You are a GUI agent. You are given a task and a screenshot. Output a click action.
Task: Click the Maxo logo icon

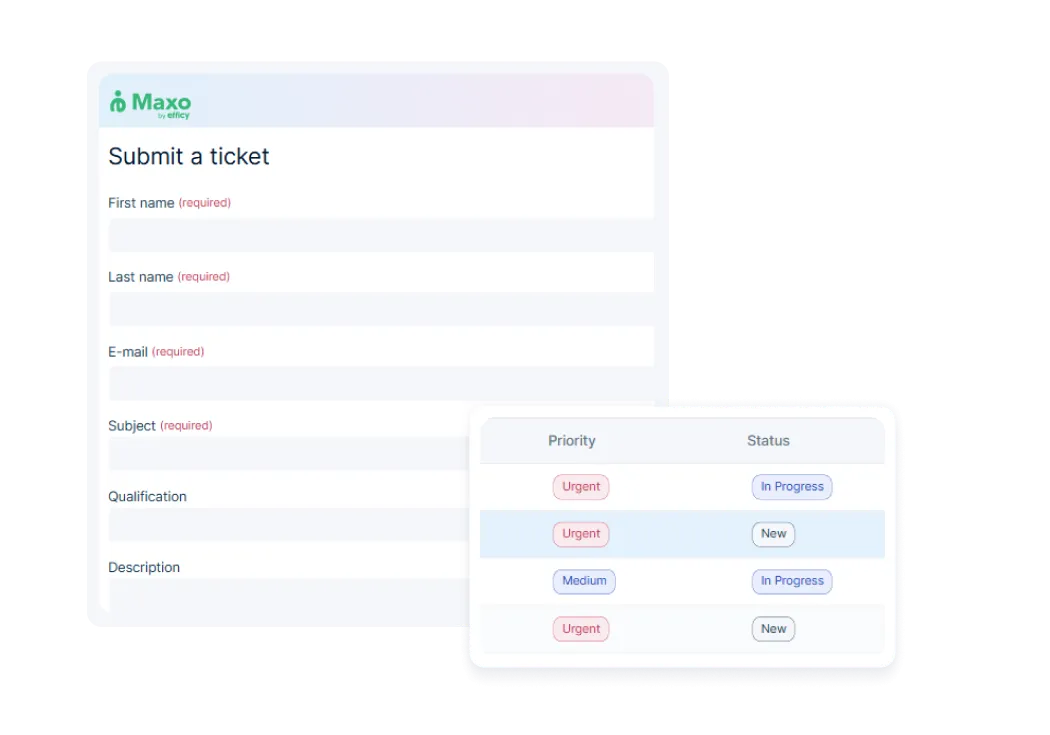tap(118, 102)
